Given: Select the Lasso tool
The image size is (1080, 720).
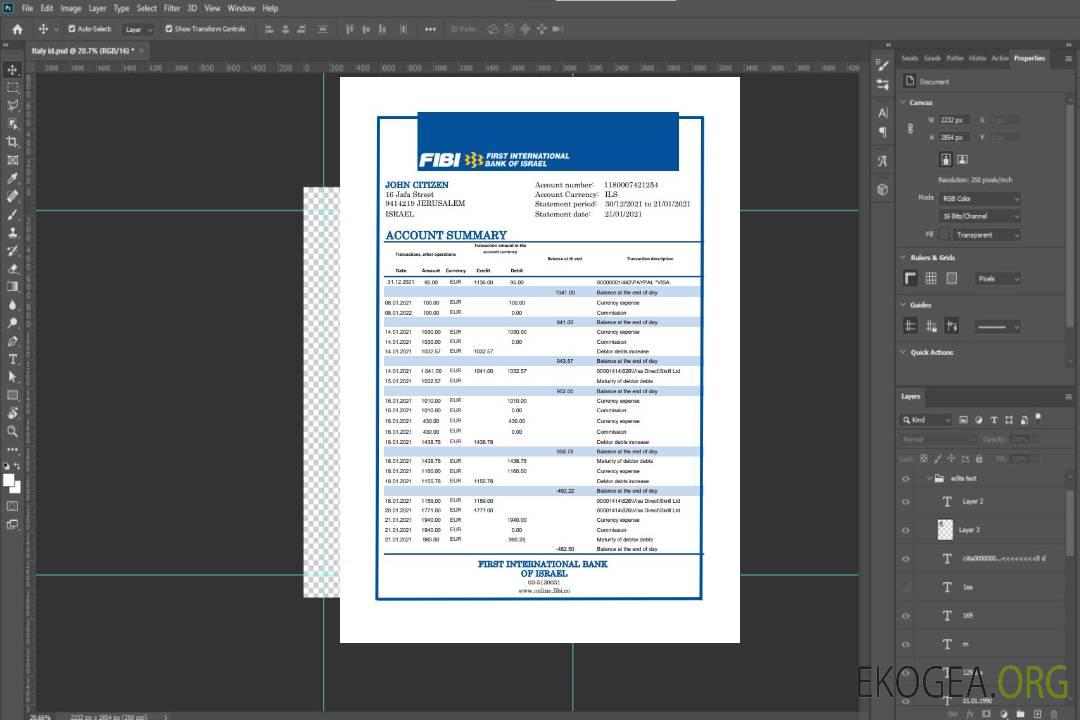Looking at the screenshot, I should pyautogui.click(x=12, y=105).
